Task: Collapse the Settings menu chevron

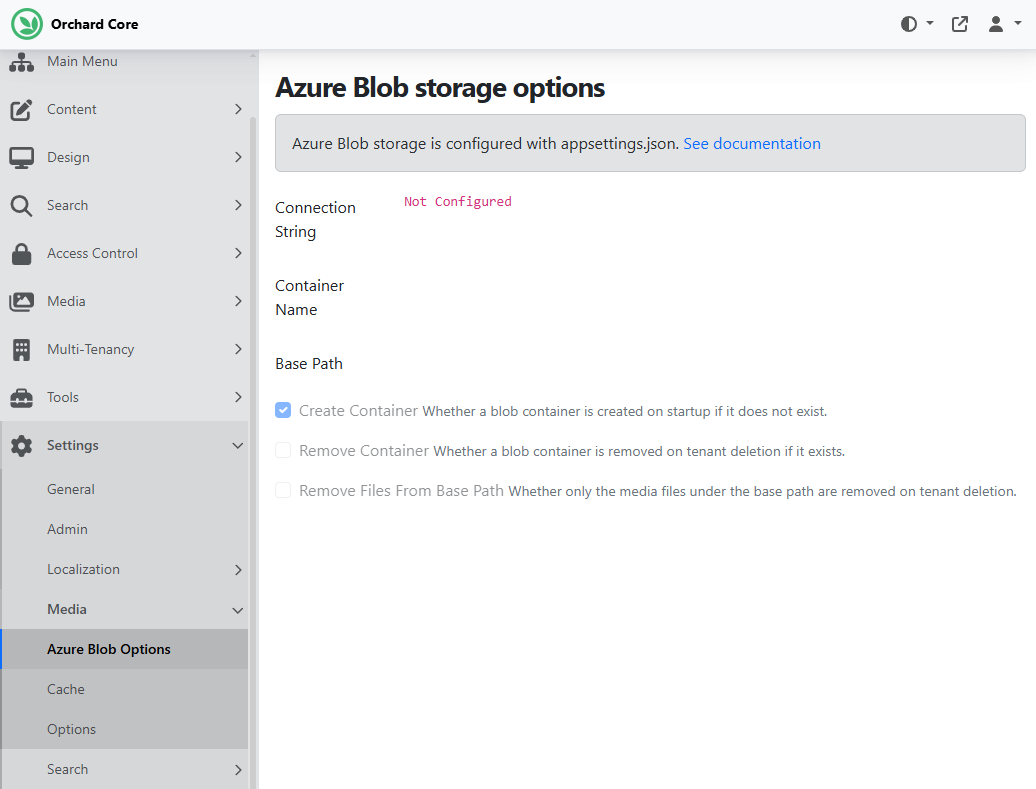Action: (x=238, y=446)
